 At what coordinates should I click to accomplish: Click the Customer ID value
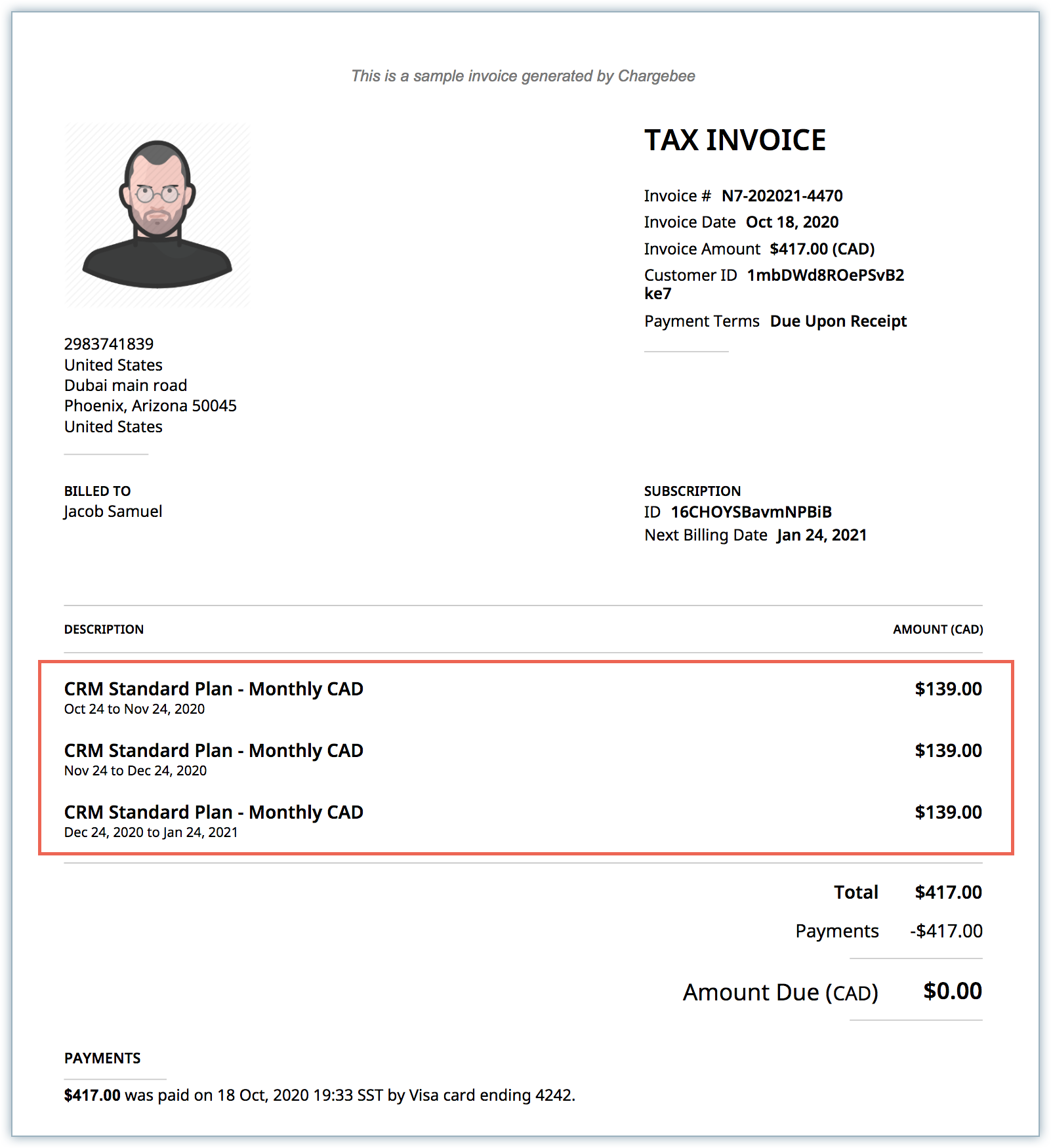pyautogui.click(x=825, y=276)
